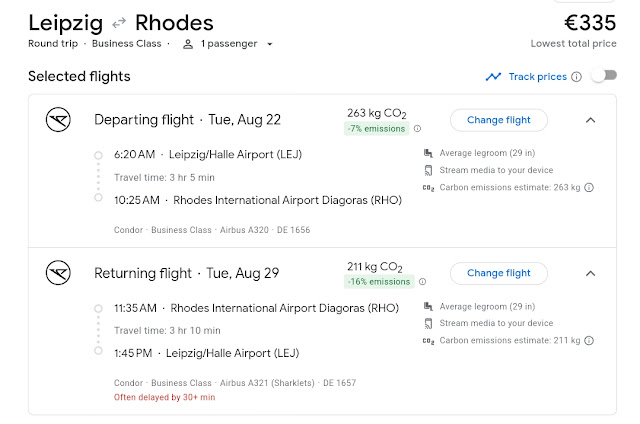The height and width of the screenshot is (424, 640).
Task: Change the departing flight
Action: 498,120
